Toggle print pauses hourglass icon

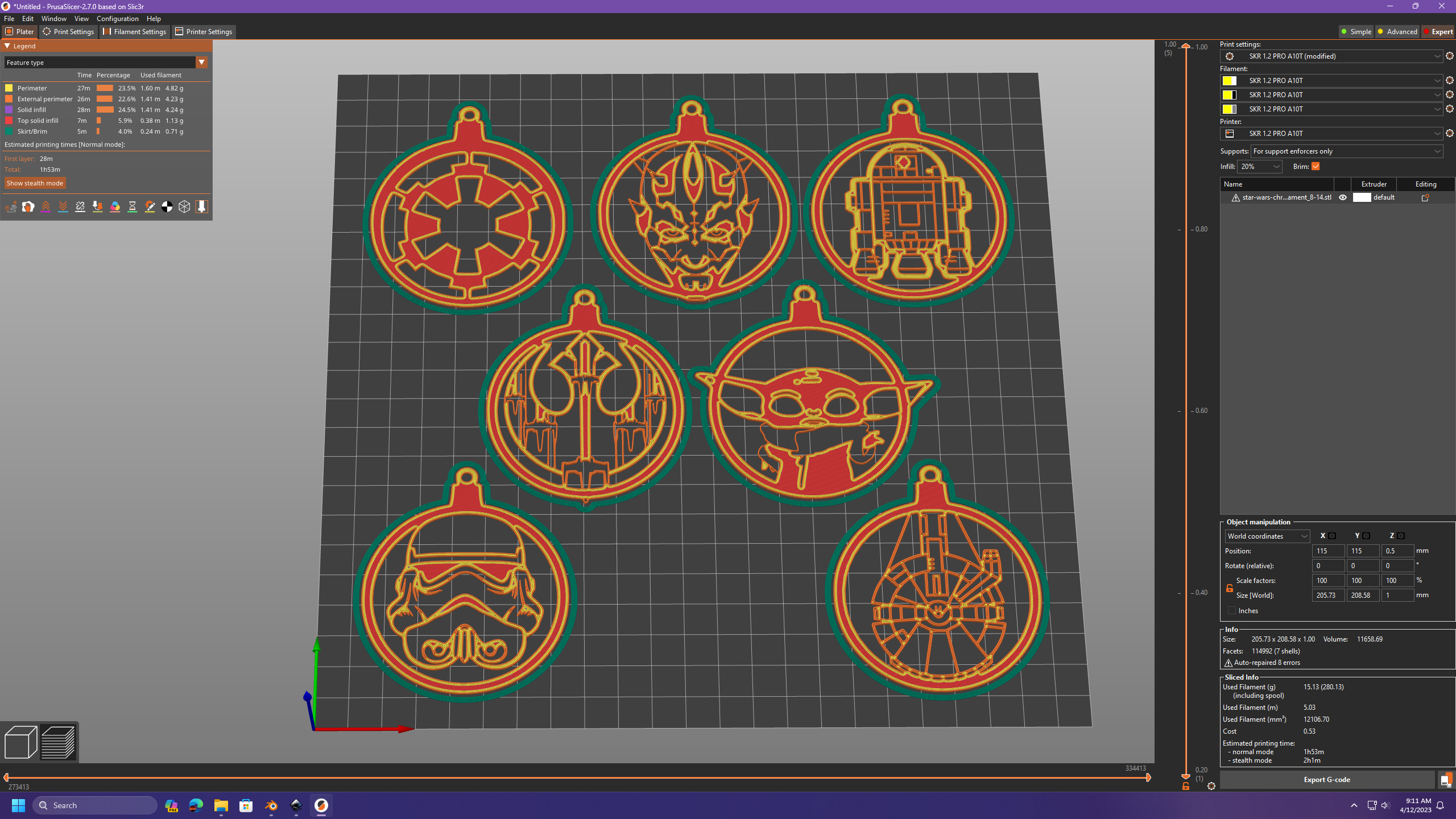coord(133,207)
